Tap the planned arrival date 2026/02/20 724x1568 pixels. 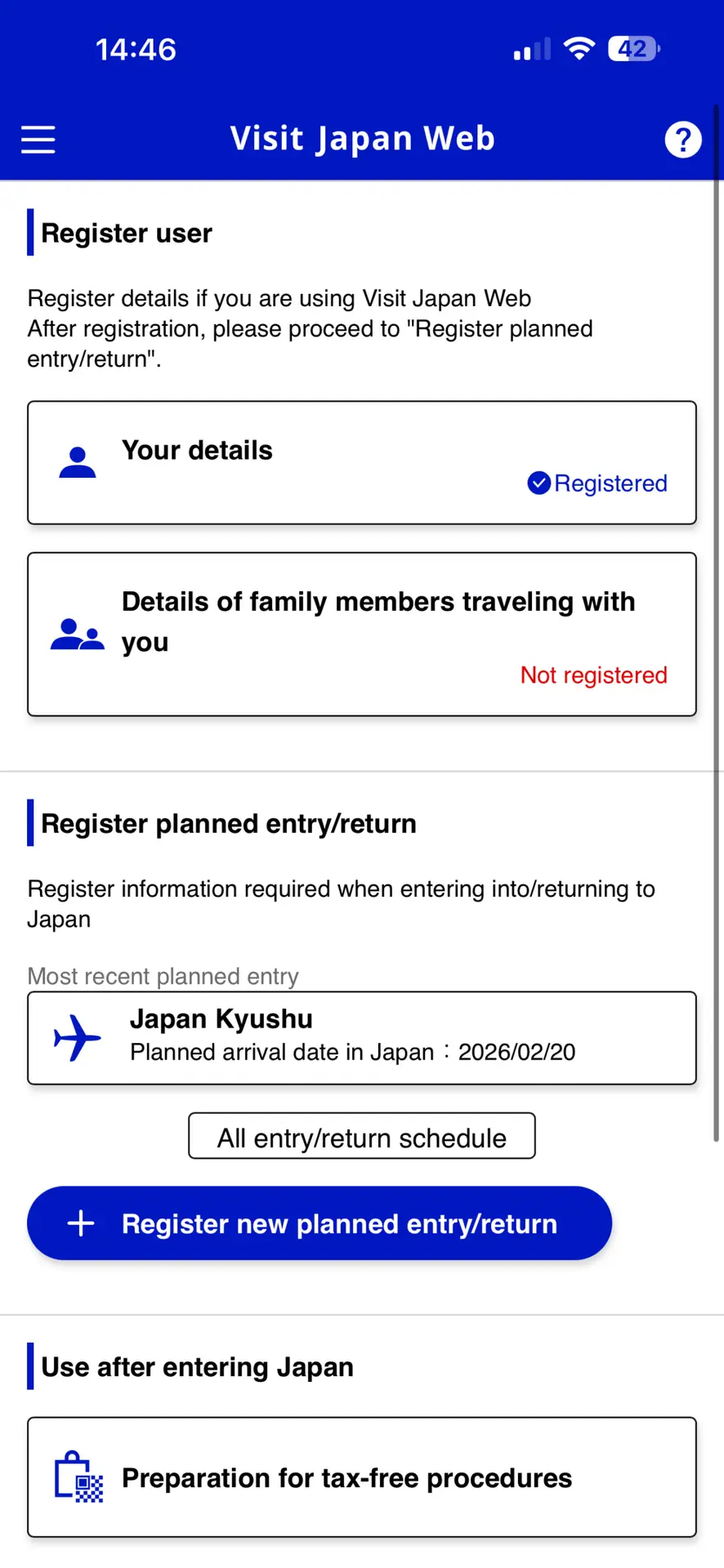coord(516,1052)
